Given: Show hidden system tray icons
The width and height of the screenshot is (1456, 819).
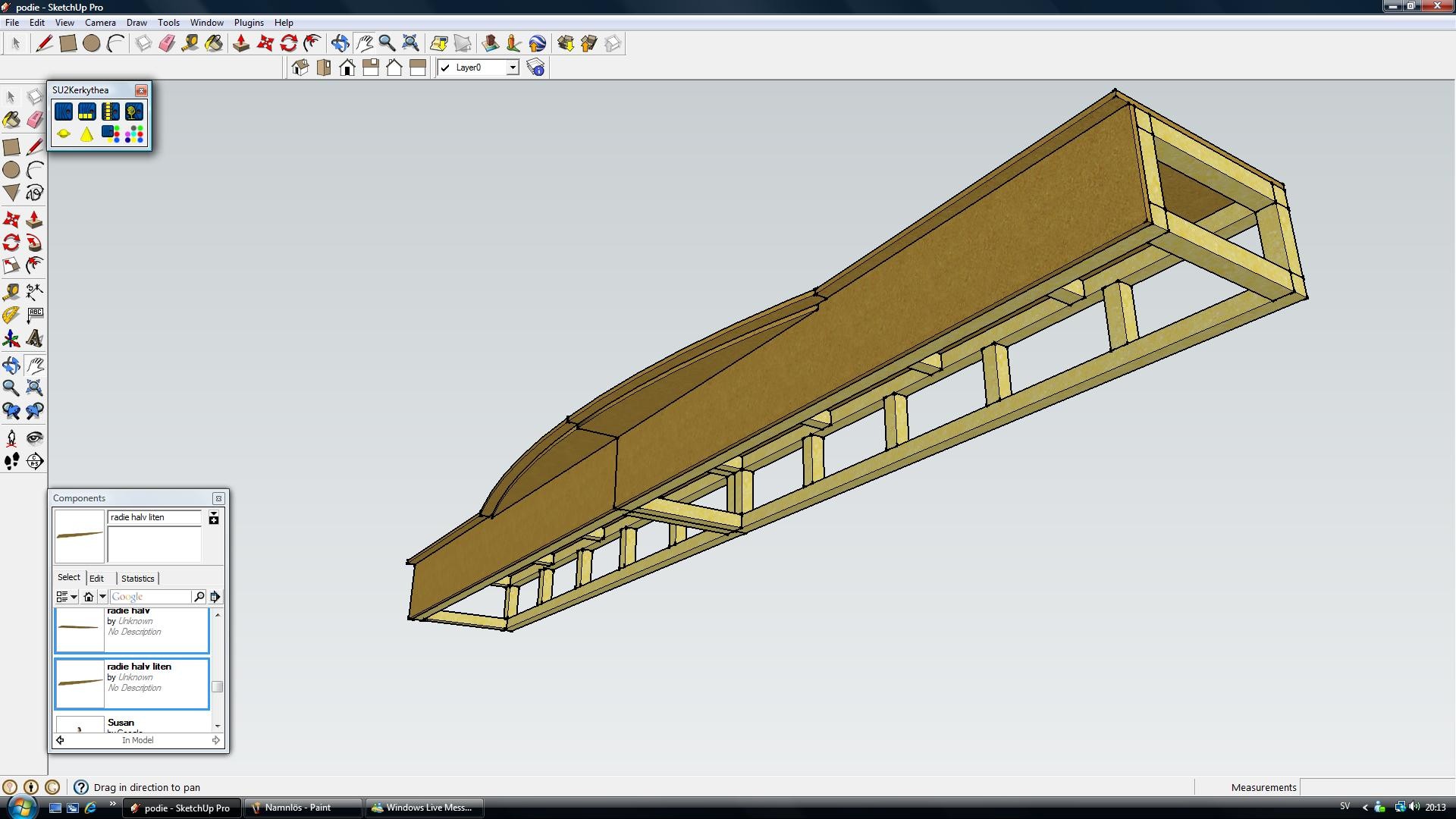Looking at the screenshot, I should pyautogui.click(x=1366, y=808).
